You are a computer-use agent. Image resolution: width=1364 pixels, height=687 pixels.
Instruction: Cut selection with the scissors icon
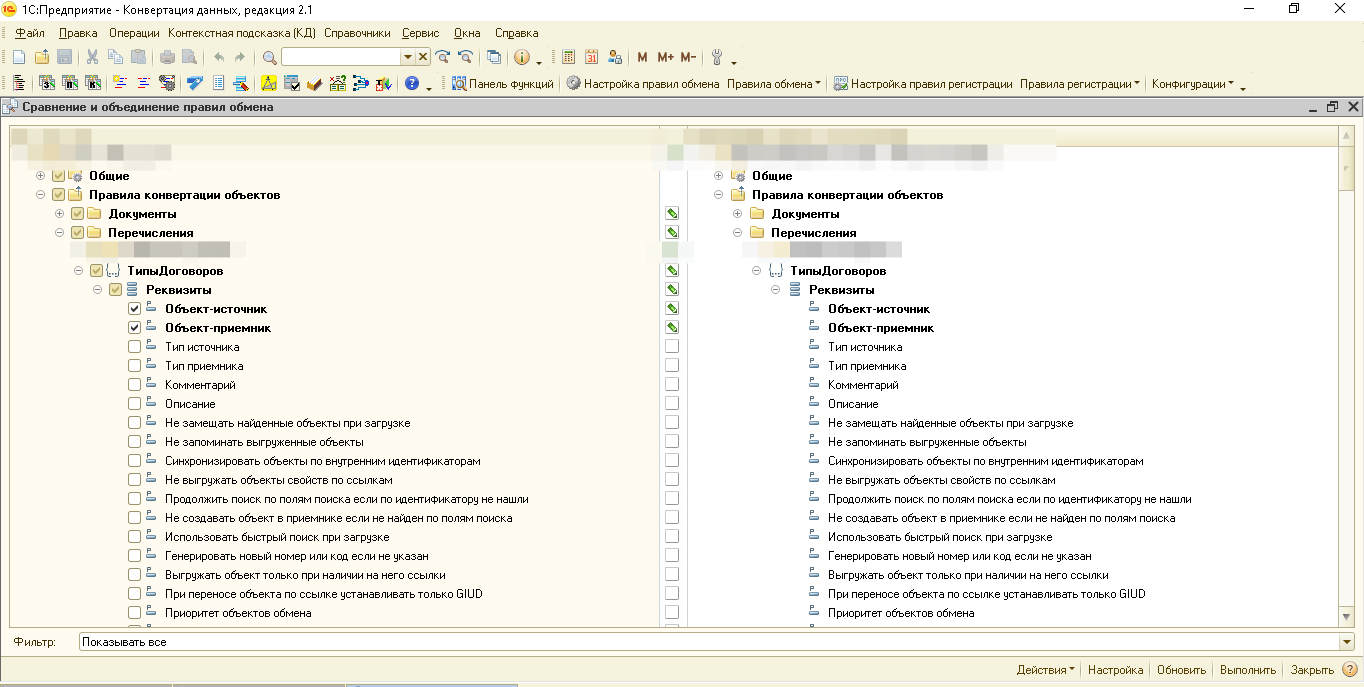pyautogui.click(x=92, y=57)
